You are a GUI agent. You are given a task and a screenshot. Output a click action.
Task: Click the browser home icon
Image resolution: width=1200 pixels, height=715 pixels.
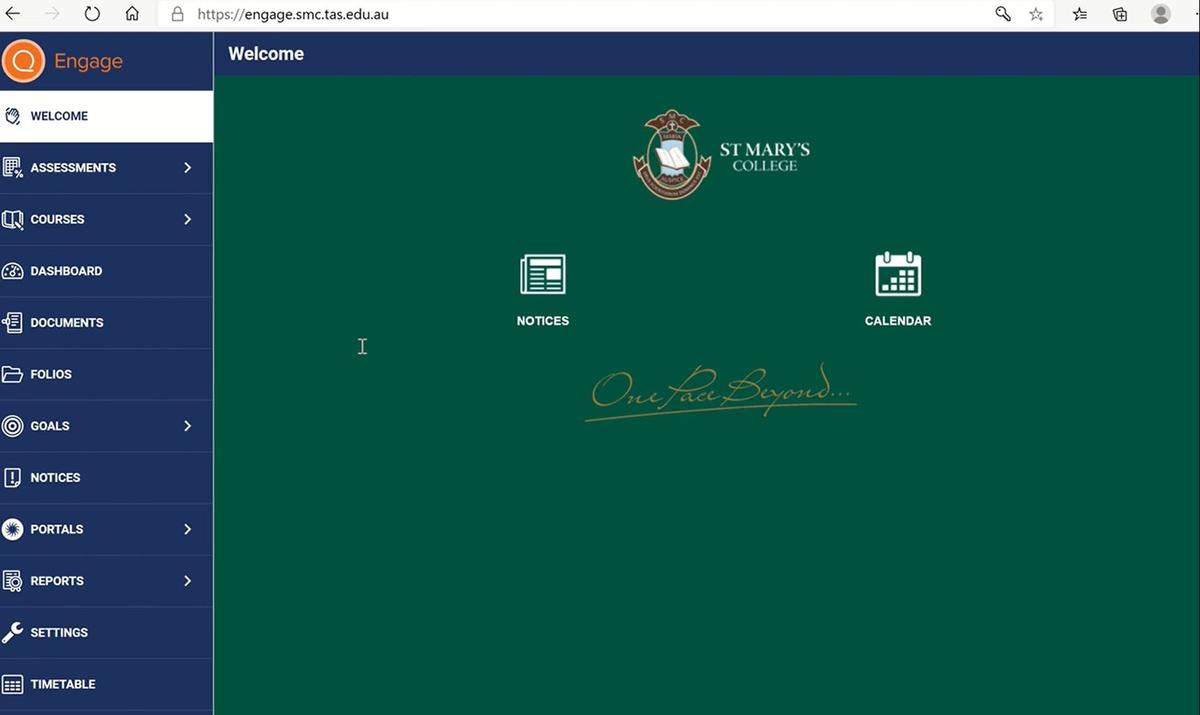pyautogui.click(x=132, y=14)
